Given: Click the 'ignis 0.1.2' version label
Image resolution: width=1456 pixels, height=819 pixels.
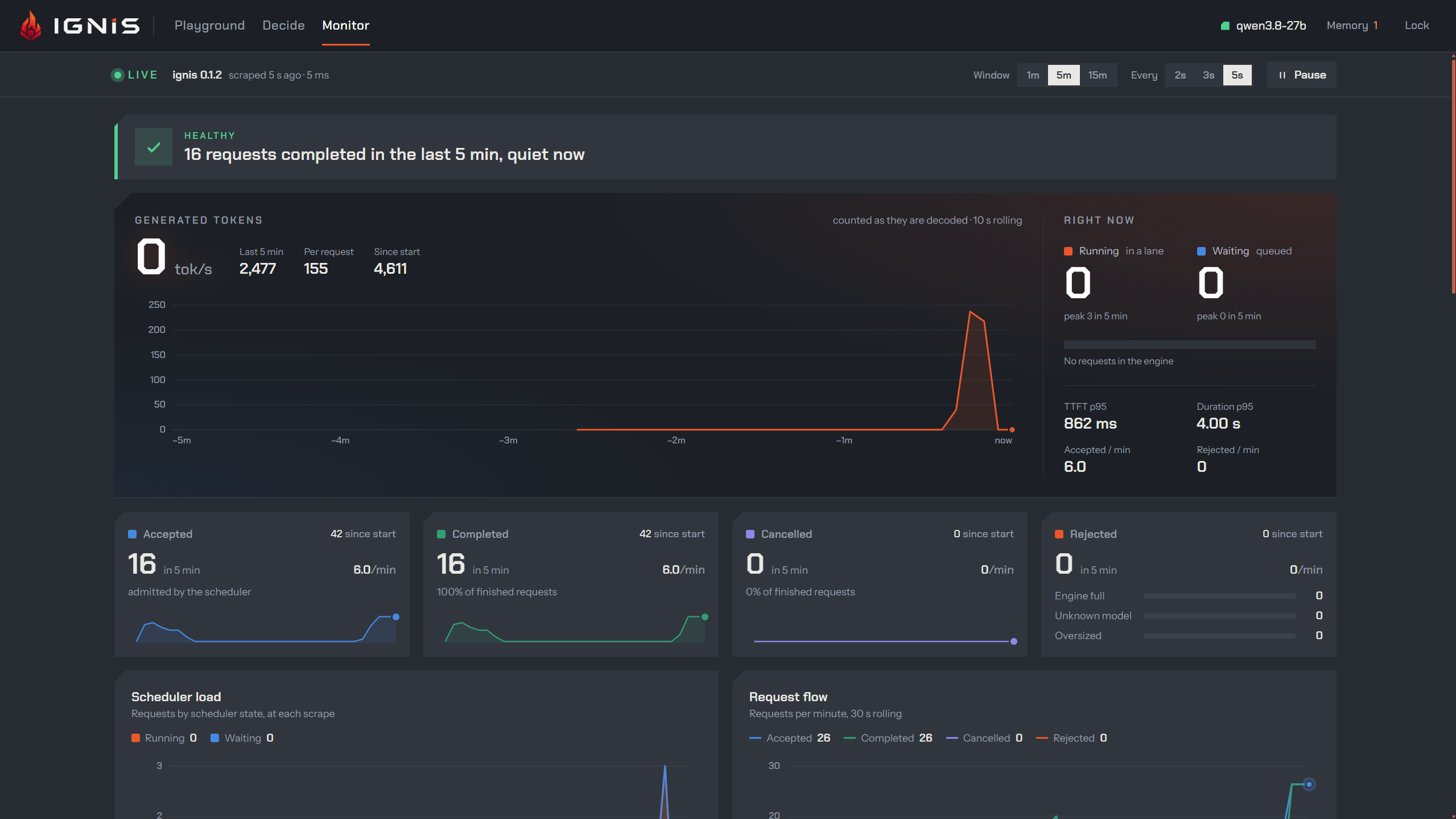Looking at the screenshot, I should 197,75.
